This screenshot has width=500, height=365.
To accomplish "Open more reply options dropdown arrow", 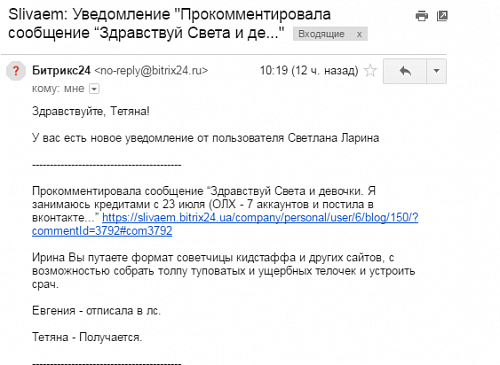I will [x=436, y=71].
